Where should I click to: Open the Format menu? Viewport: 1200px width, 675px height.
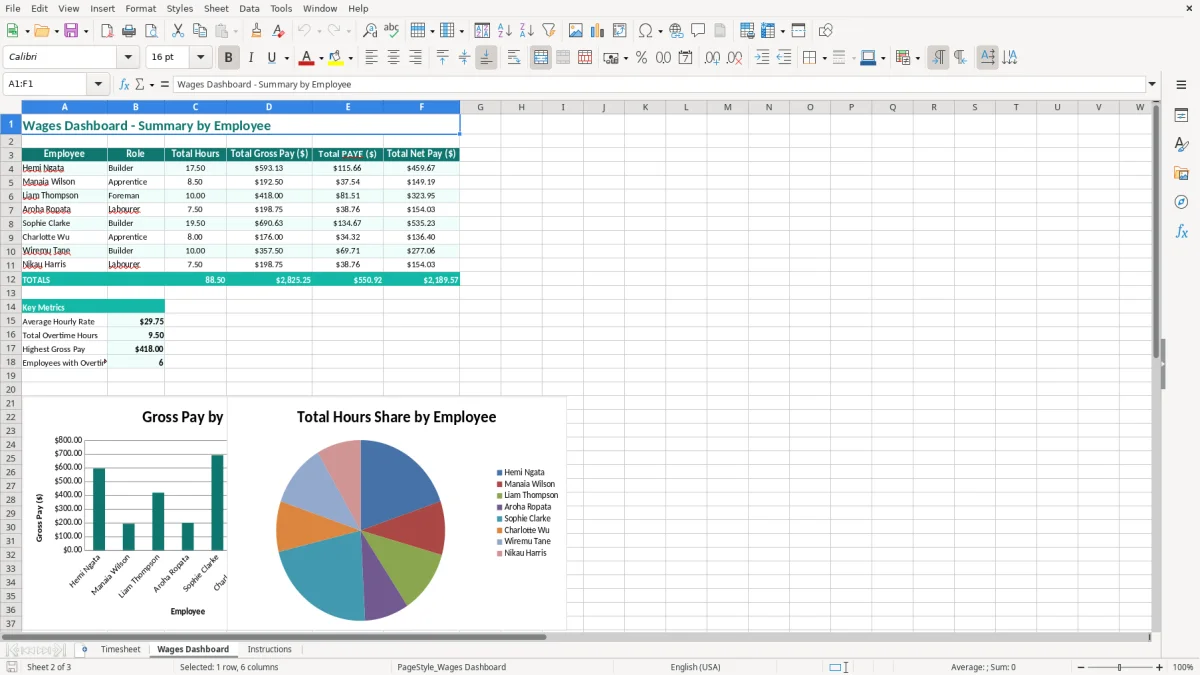140,8
